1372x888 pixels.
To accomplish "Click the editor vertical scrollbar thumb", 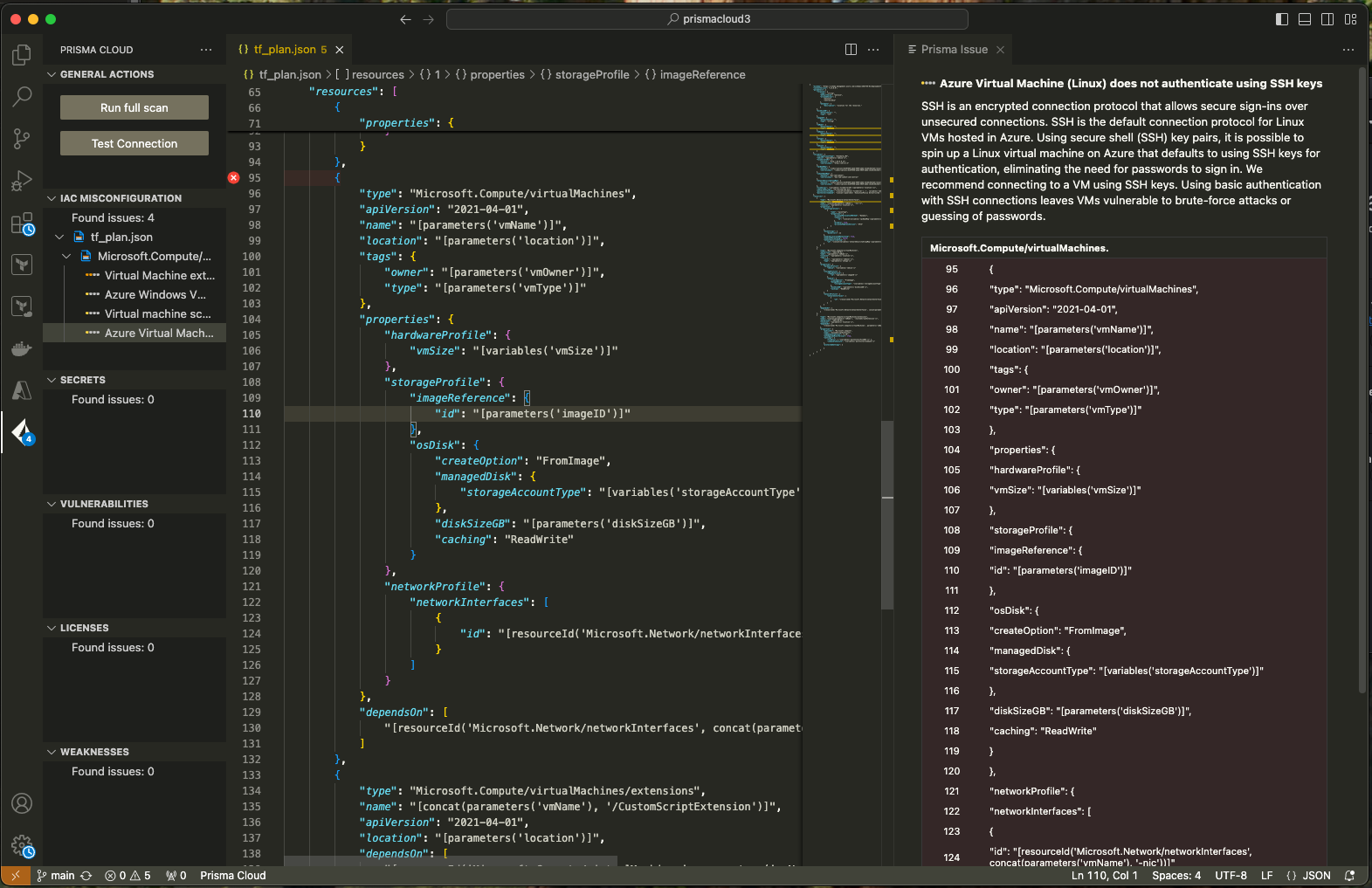I will pos(887,515).
